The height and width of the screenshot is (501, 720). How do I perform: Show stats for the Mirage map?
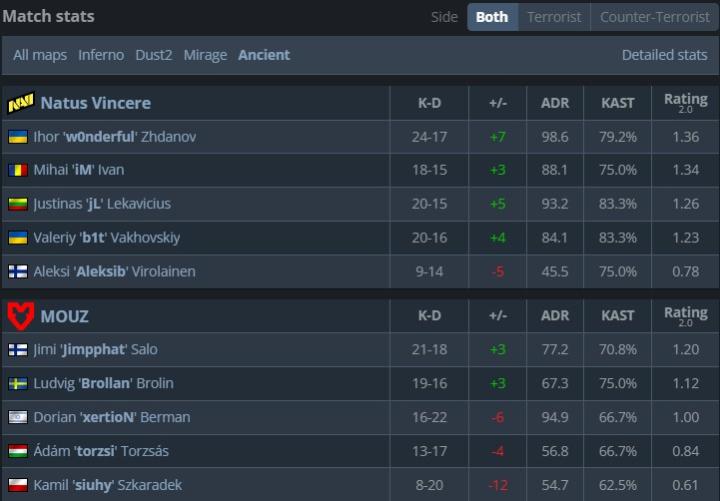click(x=205, y=55)
